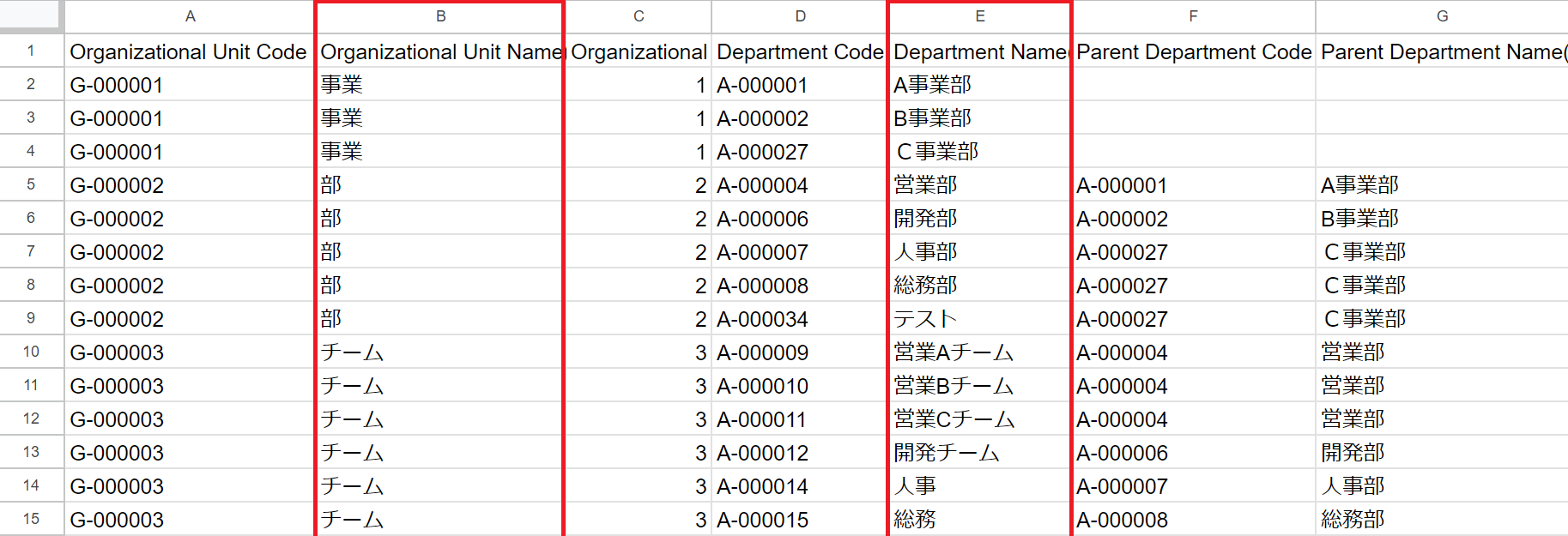This screenshot has height=536, width=1568.
Task: Select column B header
Action: (x=440, y=16)
